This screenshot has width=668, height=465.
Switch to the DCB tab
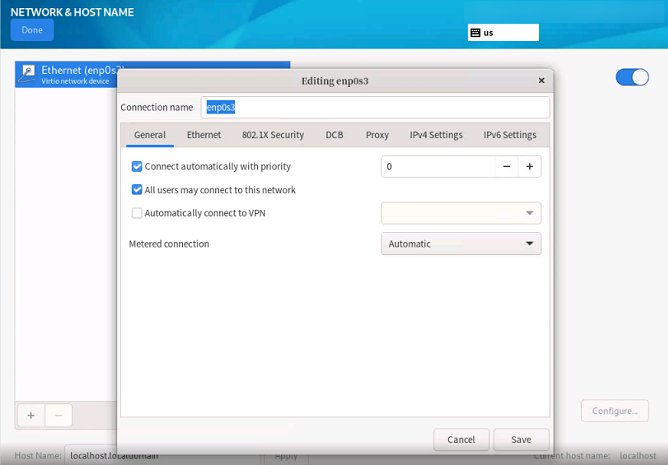click(x=334, y=135)
